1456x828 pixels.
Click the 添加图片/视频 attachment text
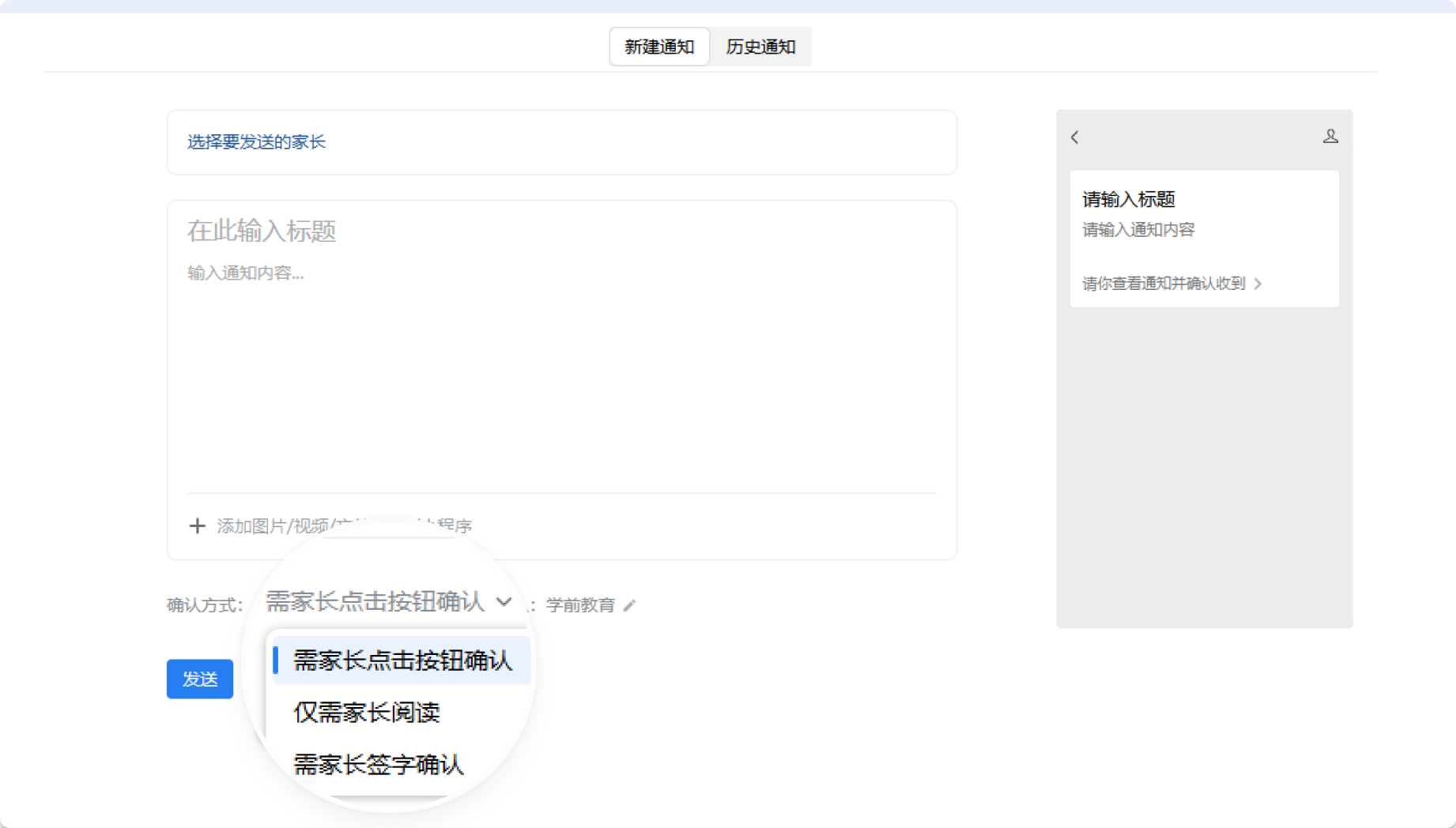[x=273, y=526]
